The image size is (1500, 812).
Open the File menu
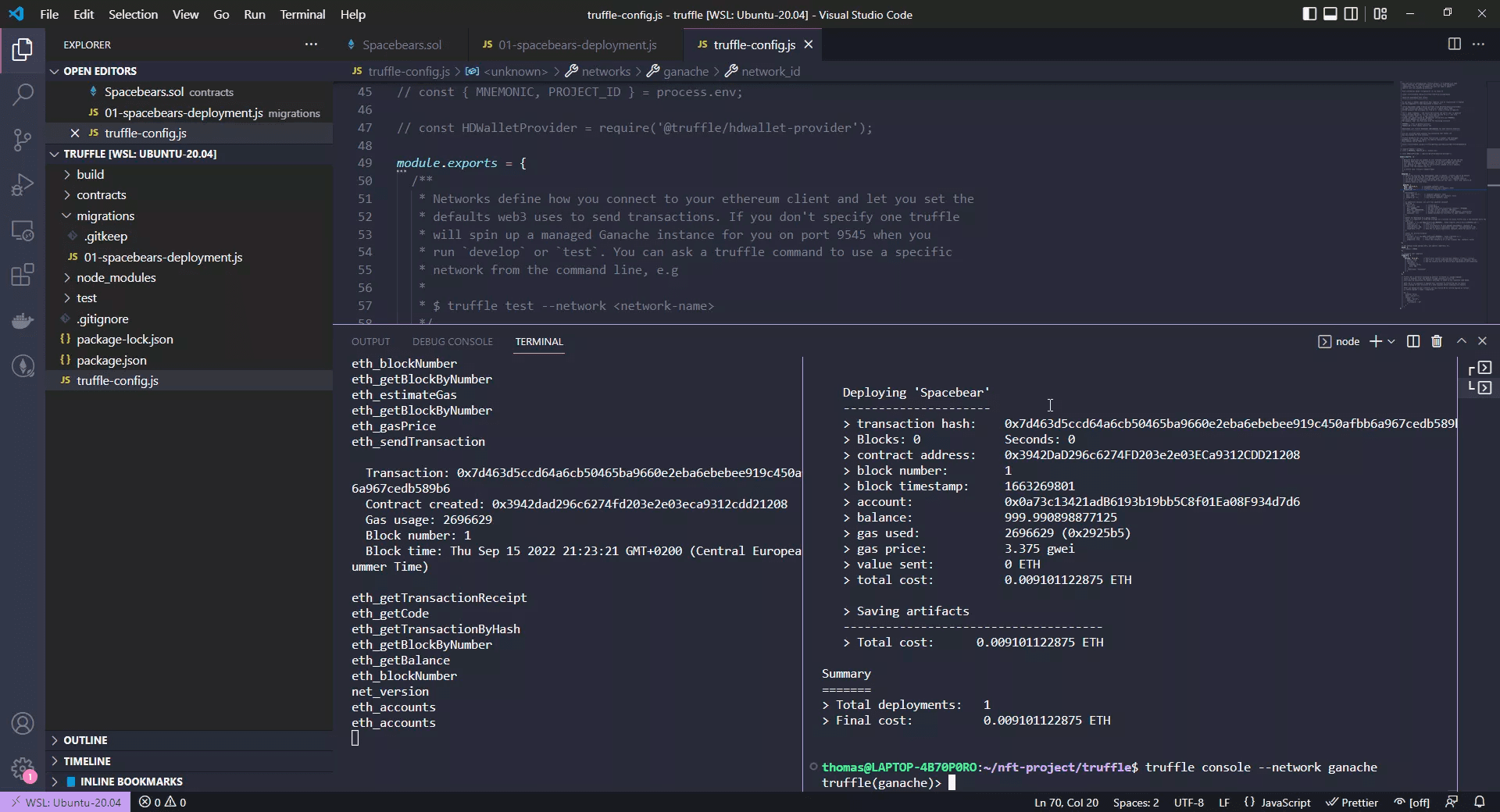[x=49, y=14]
